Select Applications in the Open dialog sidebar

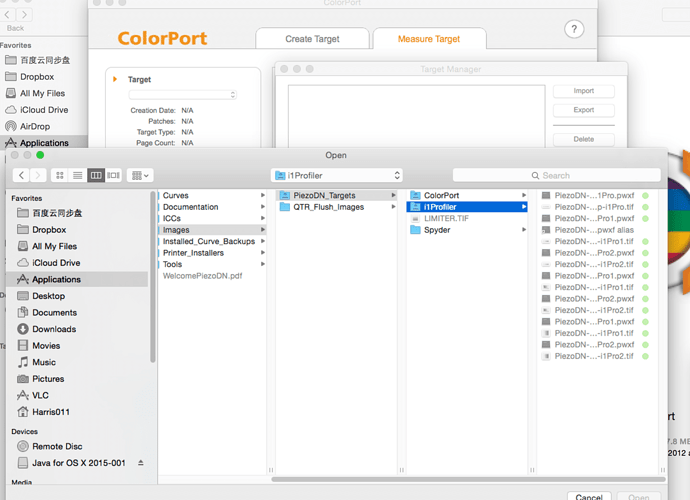(x=56, y=280)
